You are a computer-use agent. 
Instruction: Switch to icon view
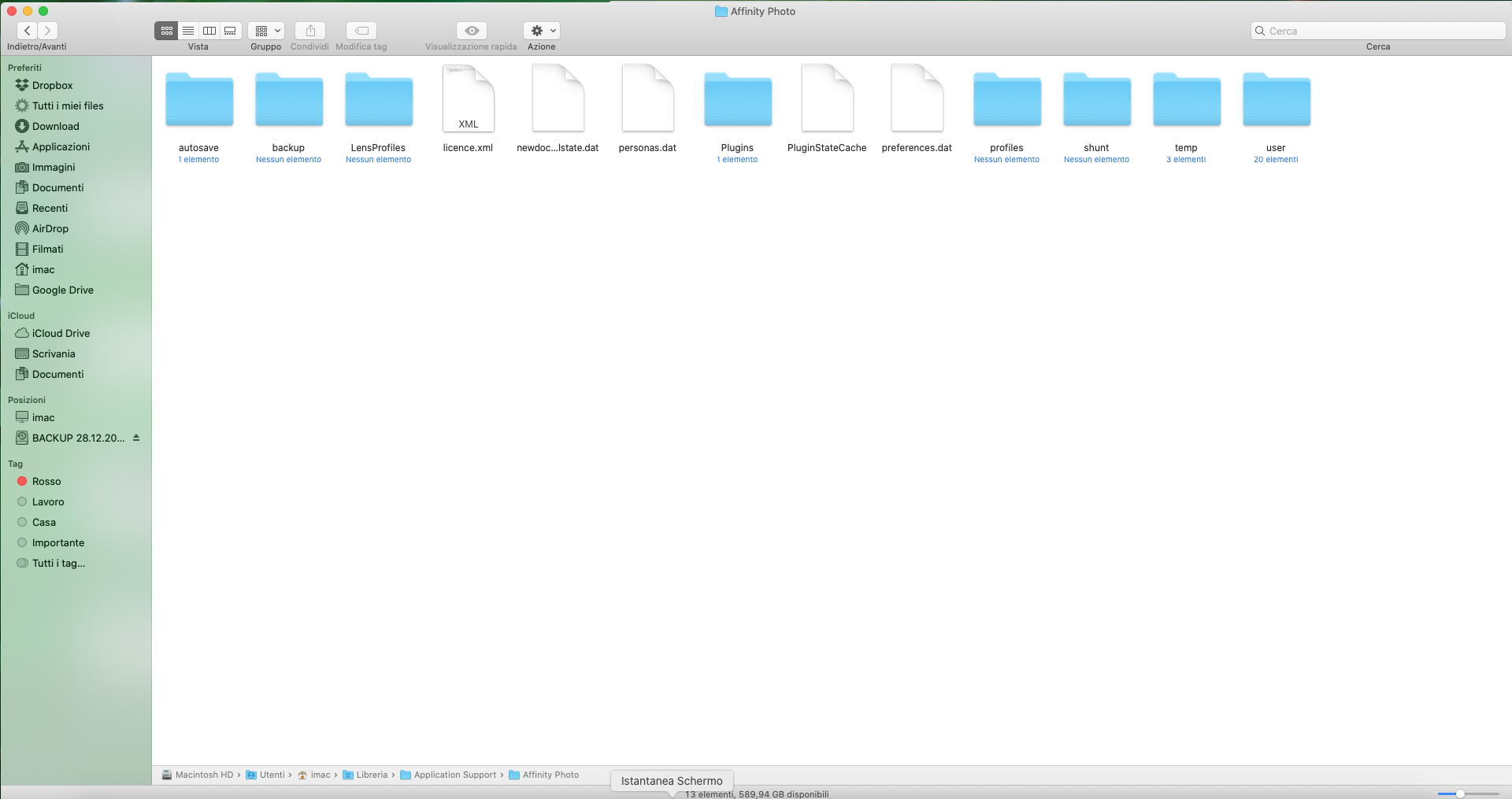tap(166, 31)
